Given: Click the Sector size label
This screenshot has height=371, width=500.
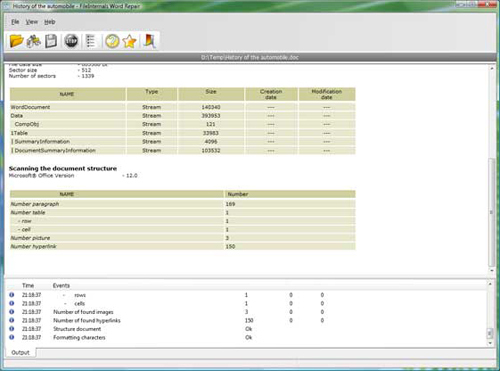Looking at the screenshot, I should pos(23,70).
